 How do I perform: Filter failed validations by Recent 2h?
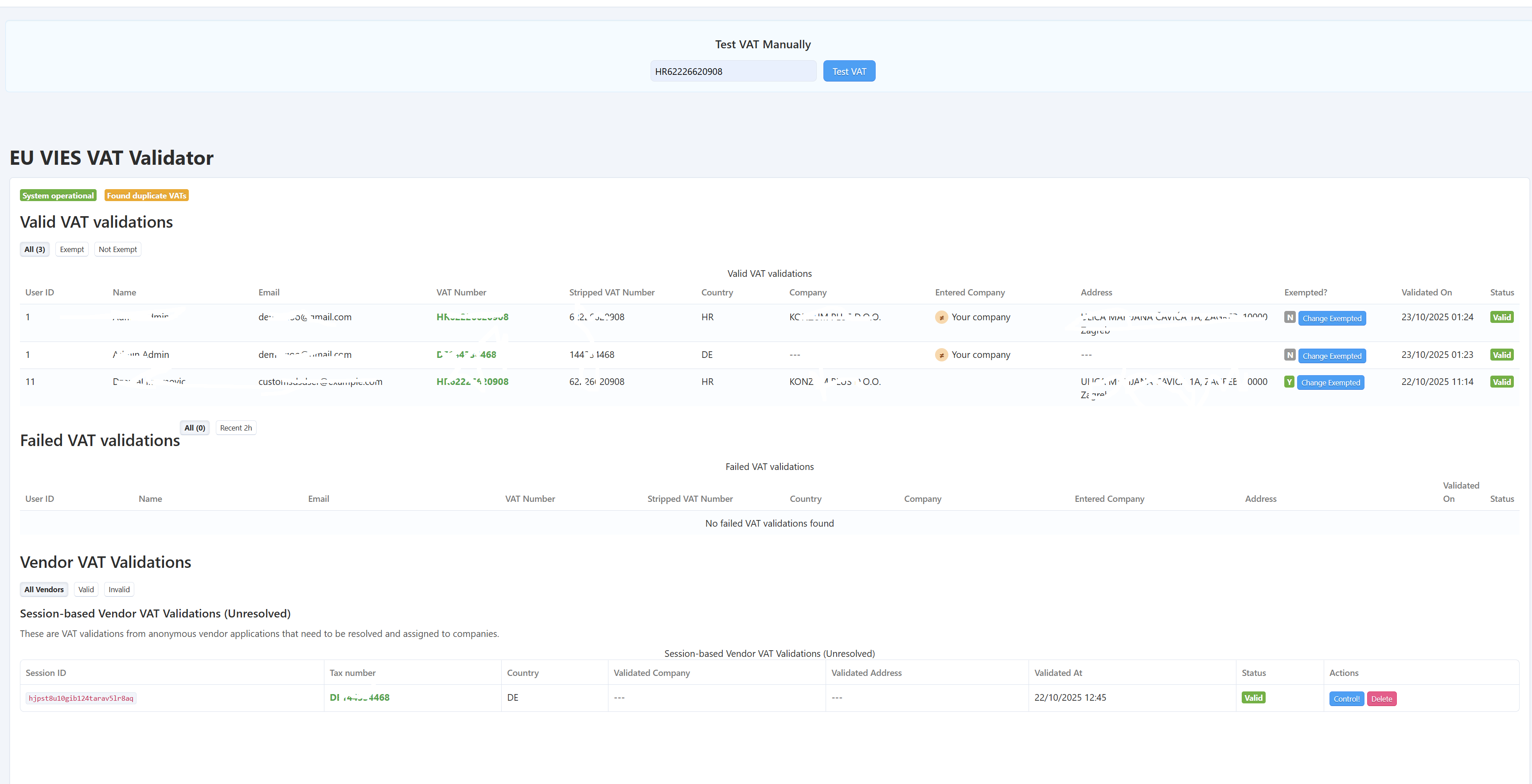(x=235, y=428)
